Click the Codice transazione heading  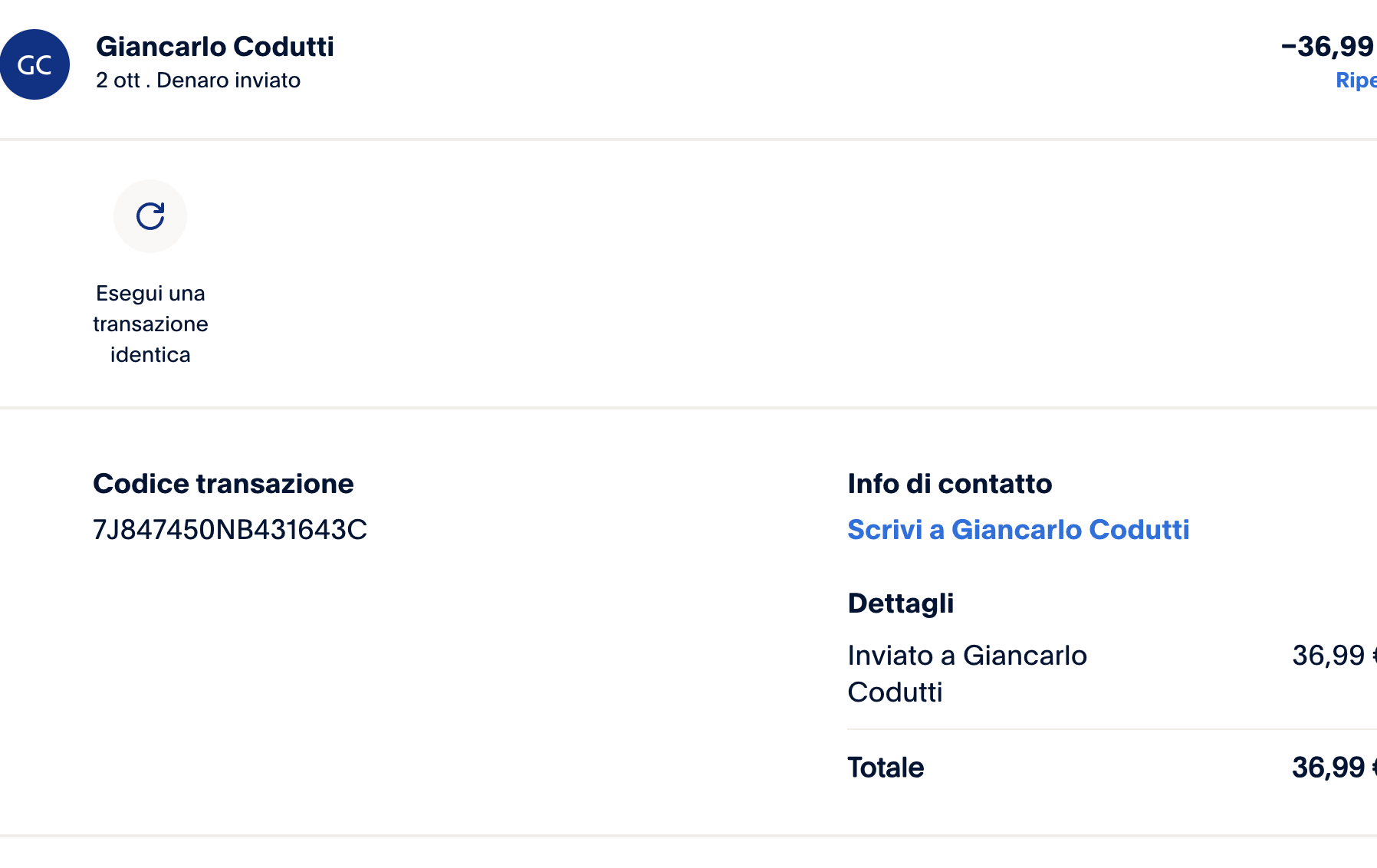(223, 484)
